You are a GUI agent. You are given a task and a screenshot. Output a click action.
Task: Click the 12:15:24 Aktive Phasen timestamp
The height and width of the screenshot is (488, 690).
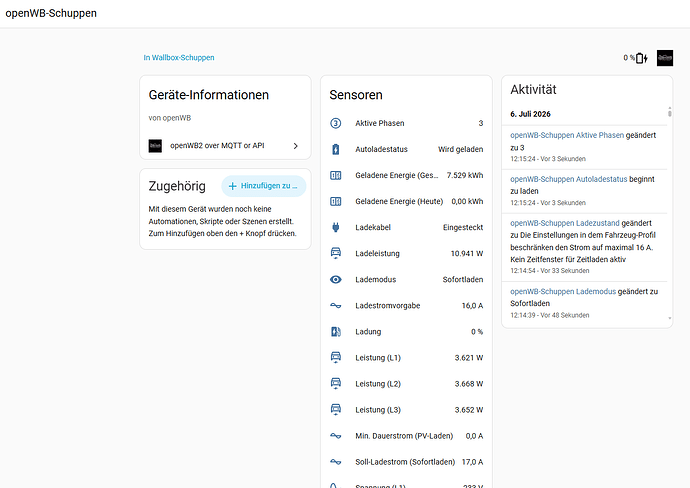coord(548,159)
